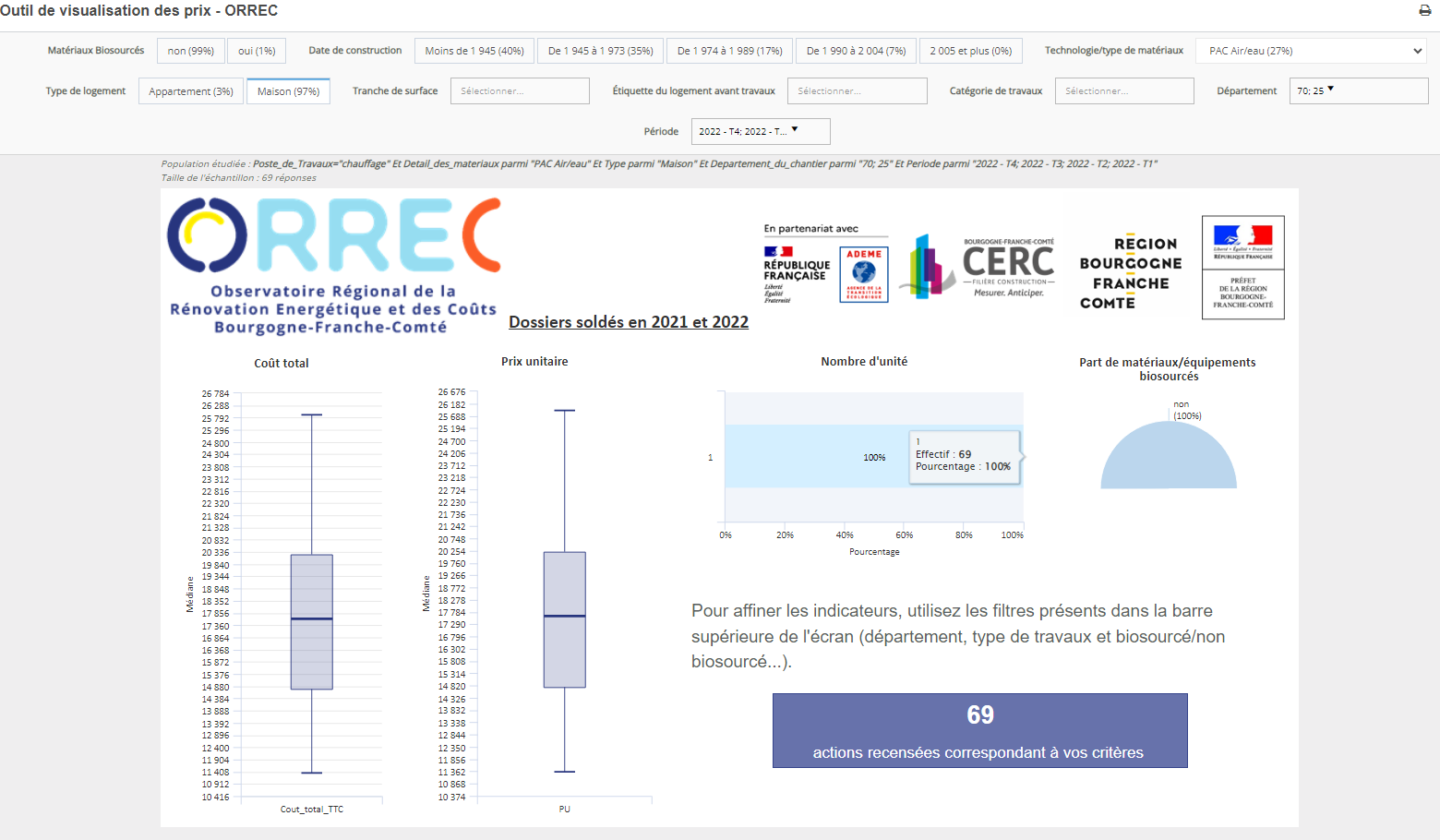Screen dimensions: 1440x840
Task: Enable the 'oui (1%)' biosourced filter
Action: (x=258, y=51)
